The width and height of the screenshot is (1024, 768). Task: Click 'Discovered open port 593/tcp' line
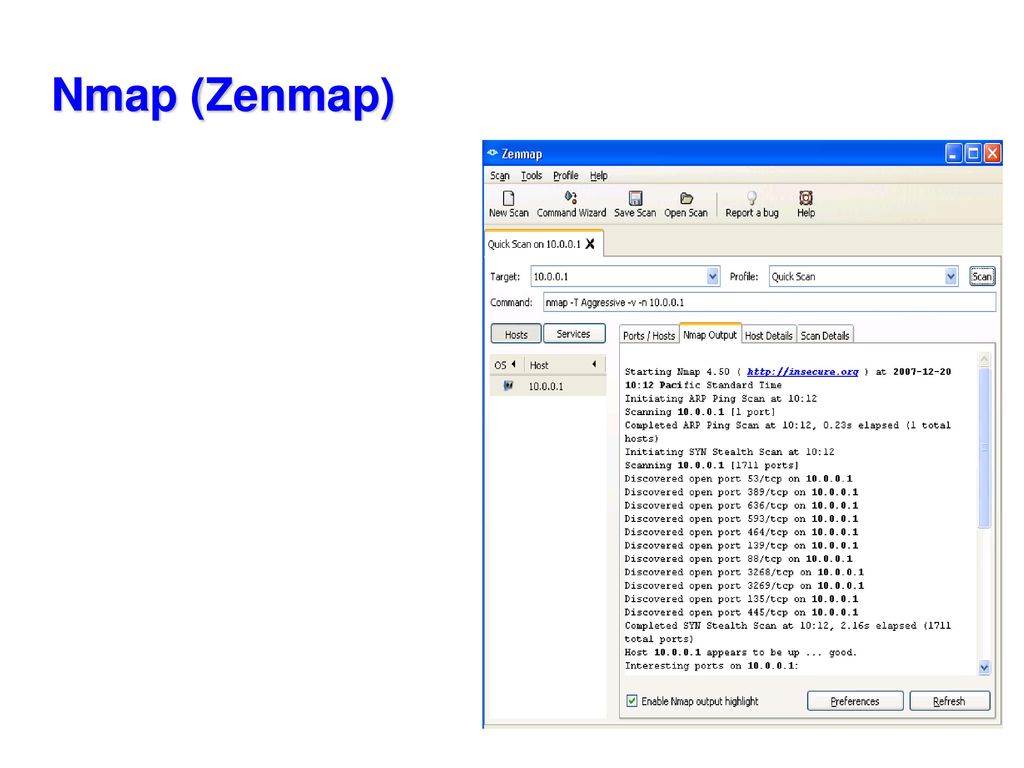741,519
